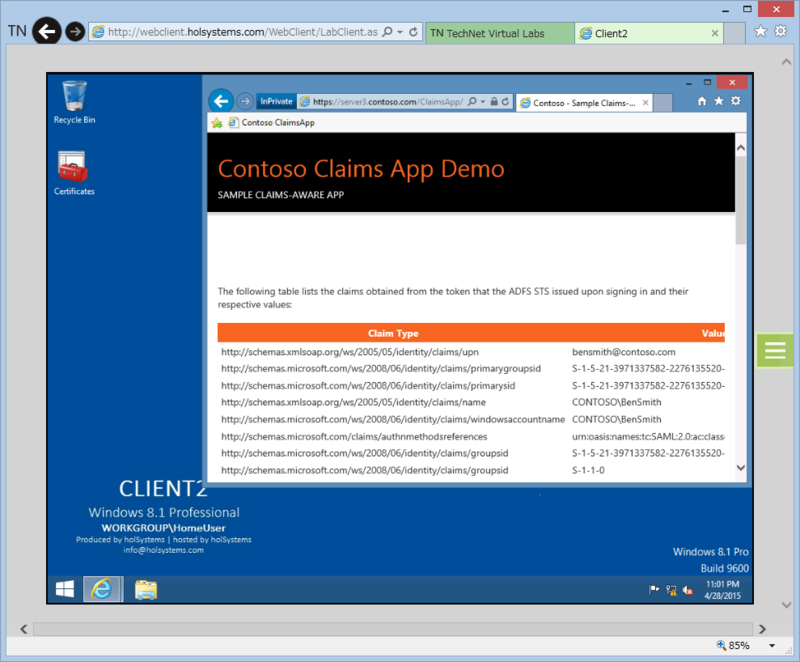The width and height of the screenshot is (800, 662).
Task: Open the outer address bar dropdown arrow
Action: (x=400, y=32)
